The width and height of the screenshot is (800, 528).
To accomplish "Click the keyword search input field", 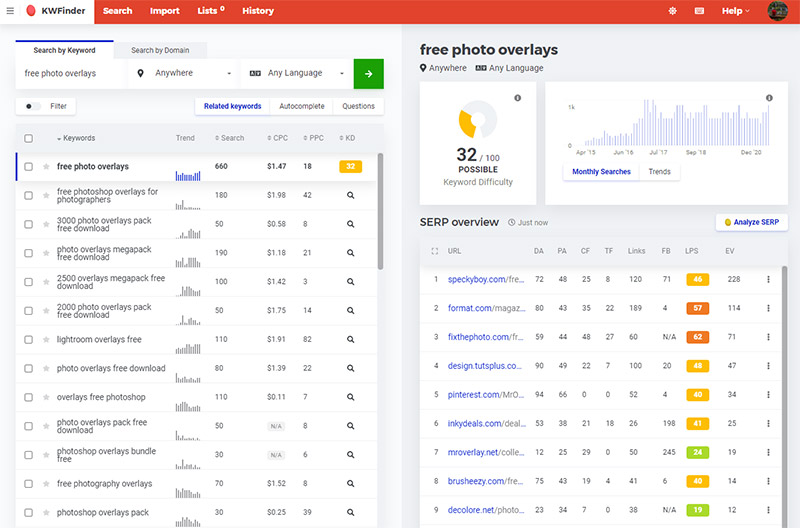I will (71, 73).
